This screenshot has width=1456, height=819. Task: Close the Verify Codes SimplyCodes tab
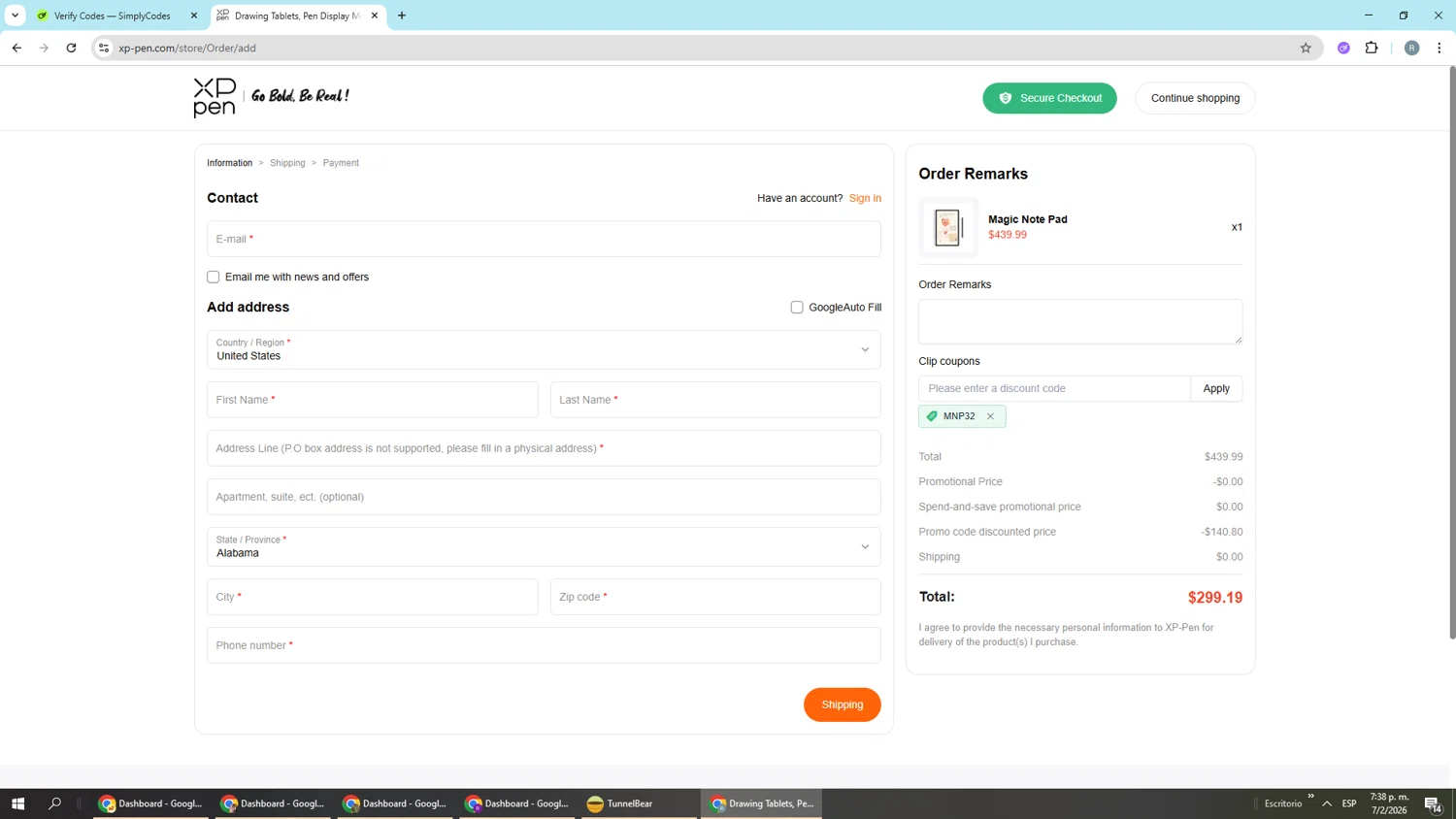pos(194,16)
